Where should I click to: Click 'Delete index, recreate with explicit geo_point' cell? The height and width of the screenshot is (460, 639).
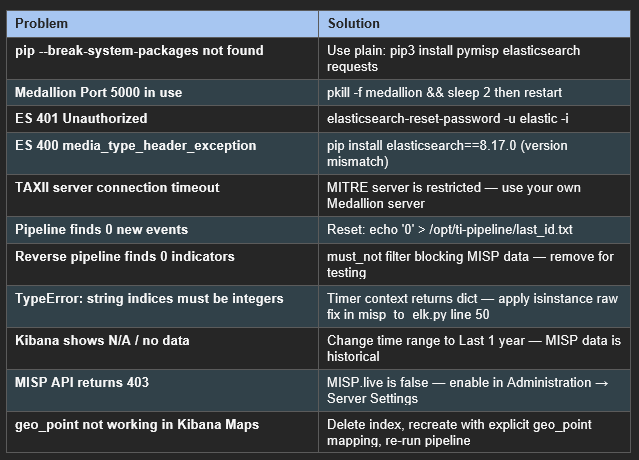point(474,432)
